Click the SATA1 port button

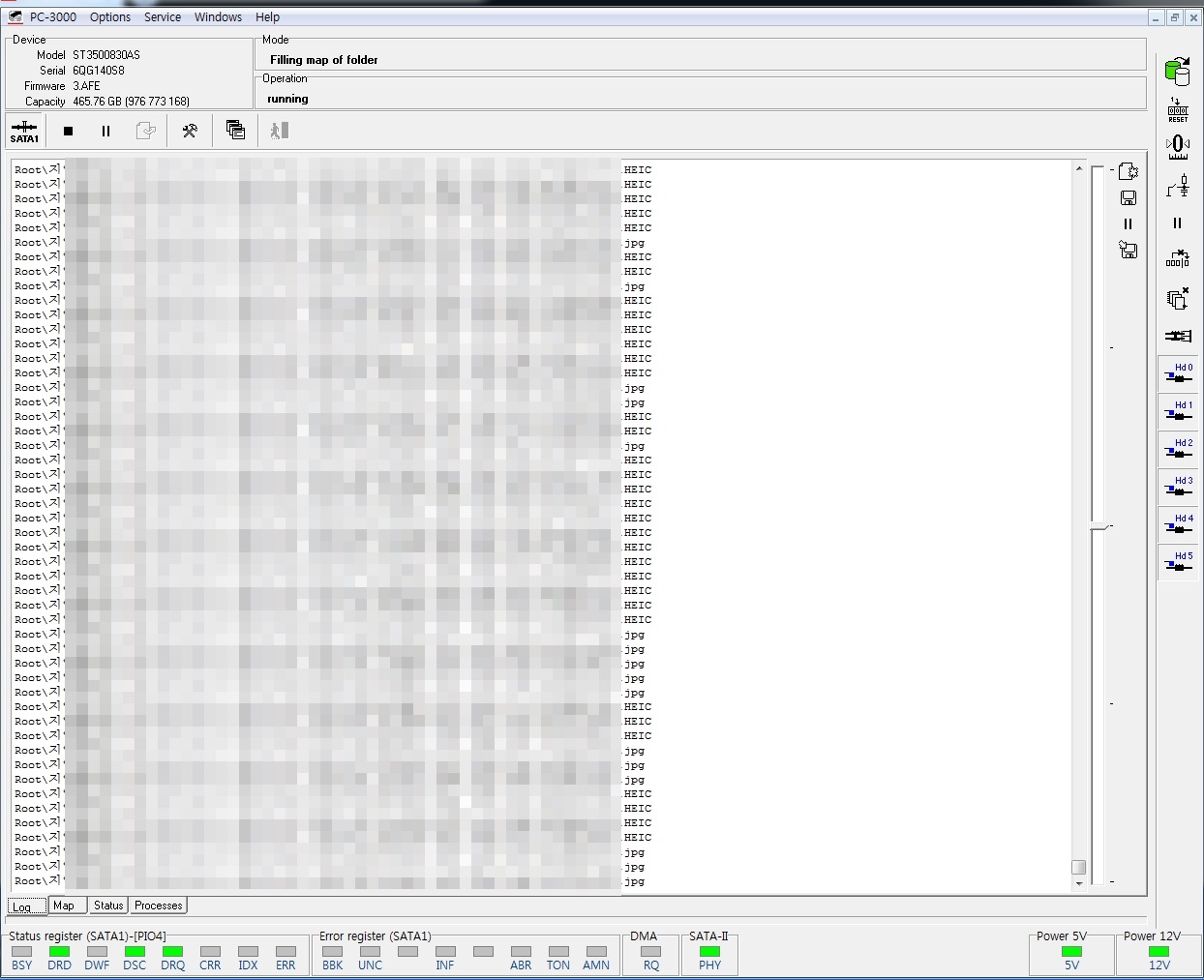point(24,131)
